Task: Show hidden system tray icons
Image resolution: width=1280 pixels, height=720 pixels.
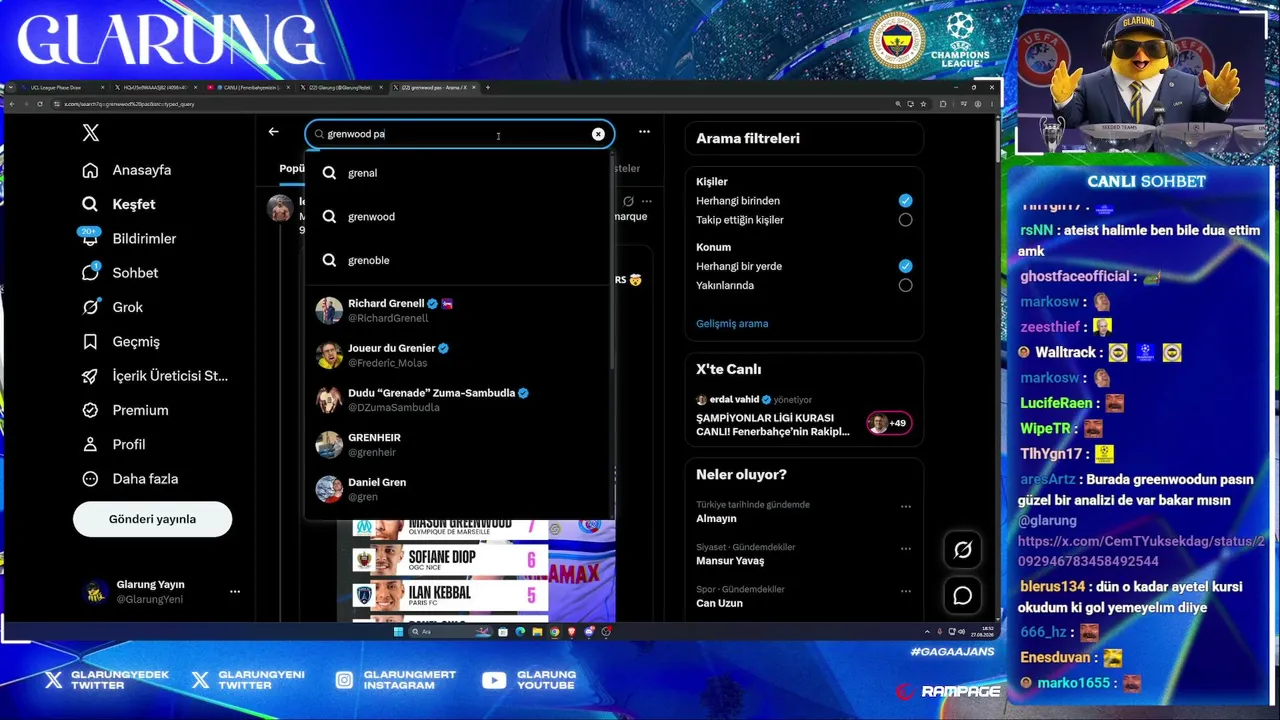Action: 927,632
